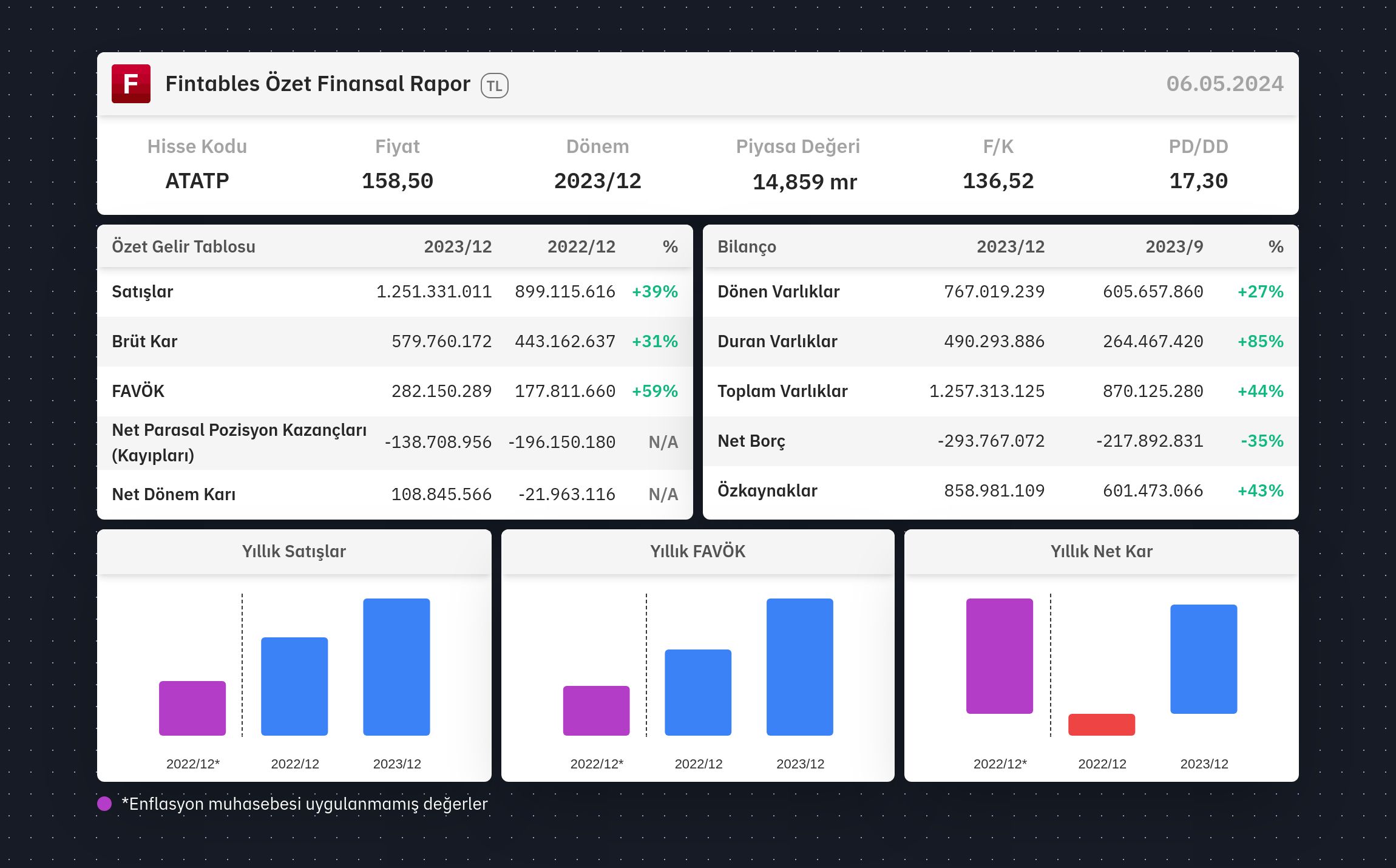Screen dimensions: 1396x868
Task: Click the TL currency badge
Action: (494, 86)
